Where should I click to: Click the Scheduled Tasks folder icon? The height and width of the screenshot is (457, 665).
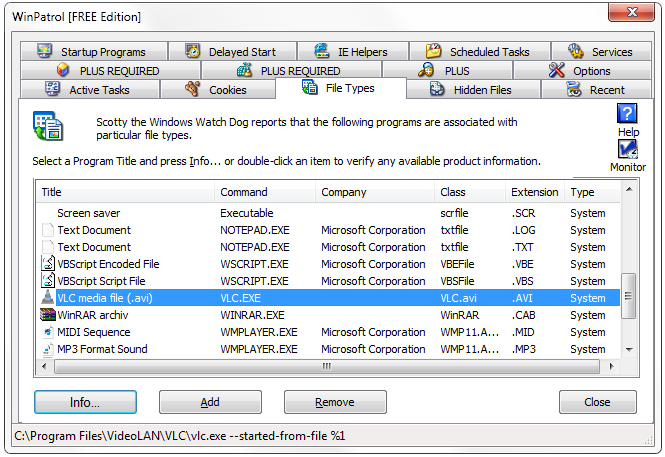pos(433,51)
